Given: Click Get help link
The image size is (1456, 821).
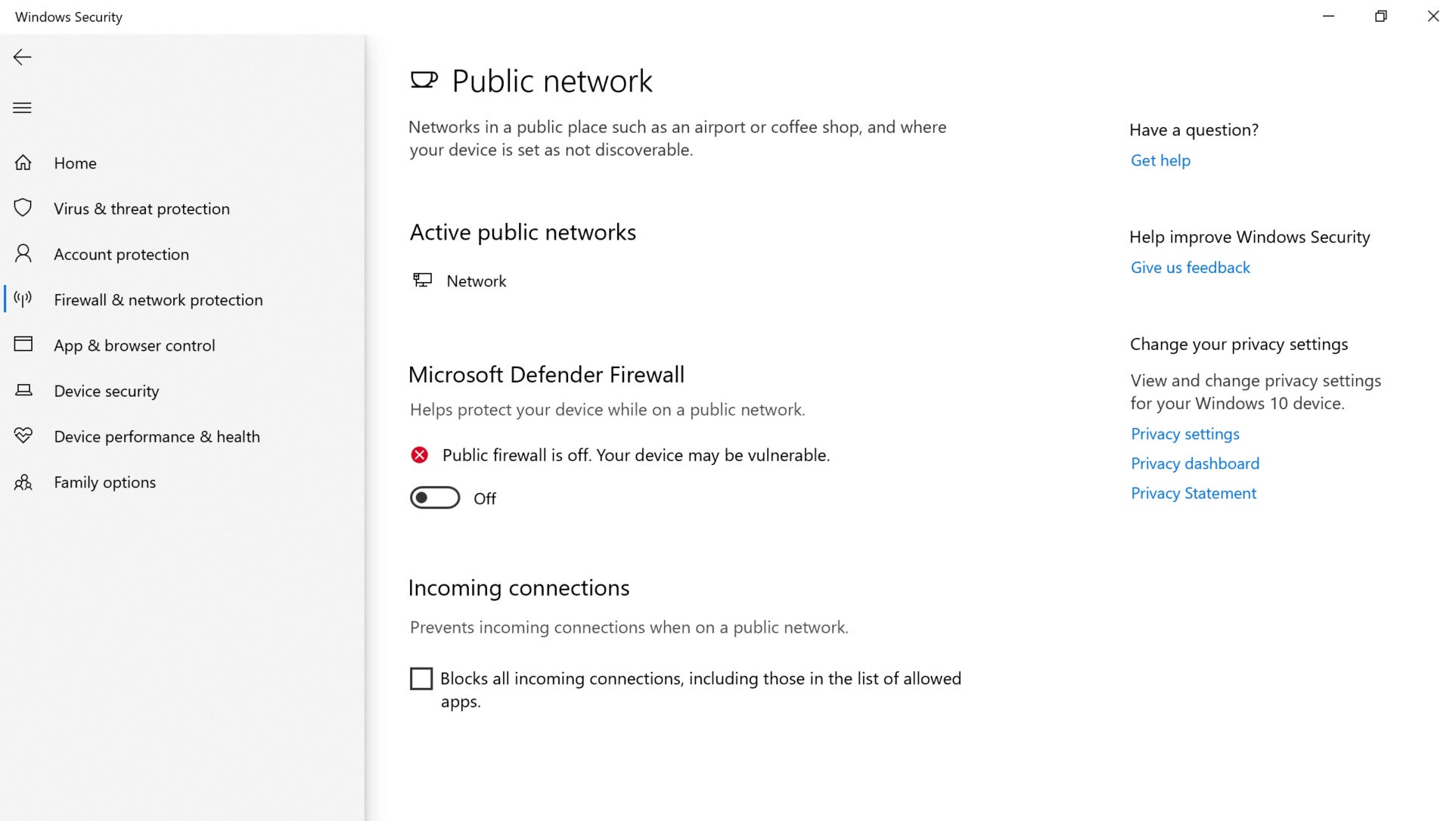Looking at the screenshot, I should 1160,159.
